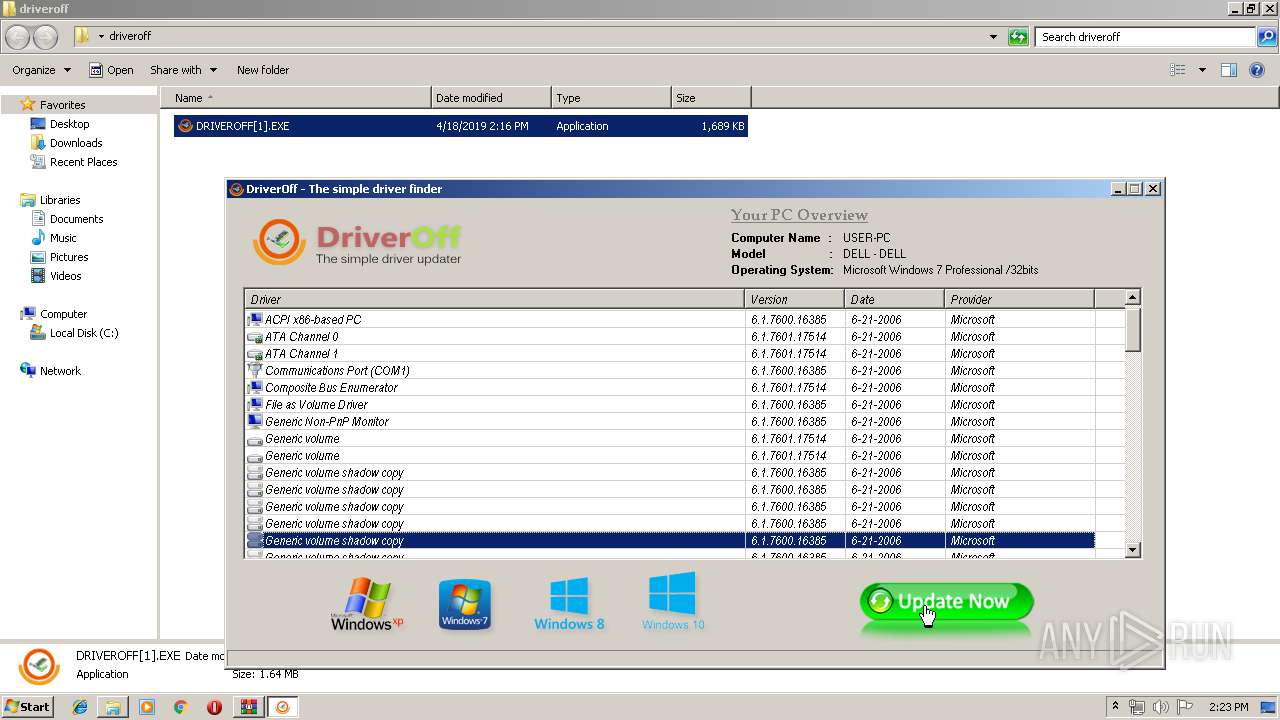
Task: Sort driver list by Date column header
Action: click(x=894, y=299)
